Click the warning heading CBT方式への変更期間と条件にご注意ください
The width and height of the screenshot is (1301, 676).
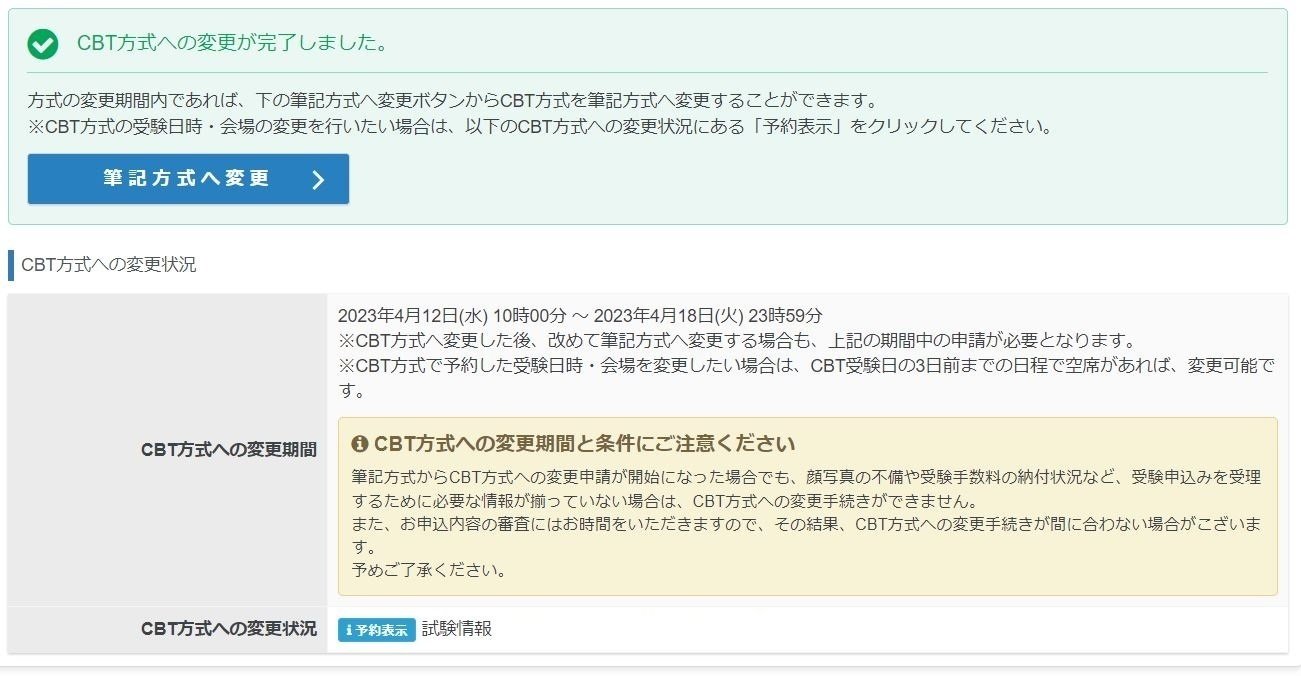point(584,444)
